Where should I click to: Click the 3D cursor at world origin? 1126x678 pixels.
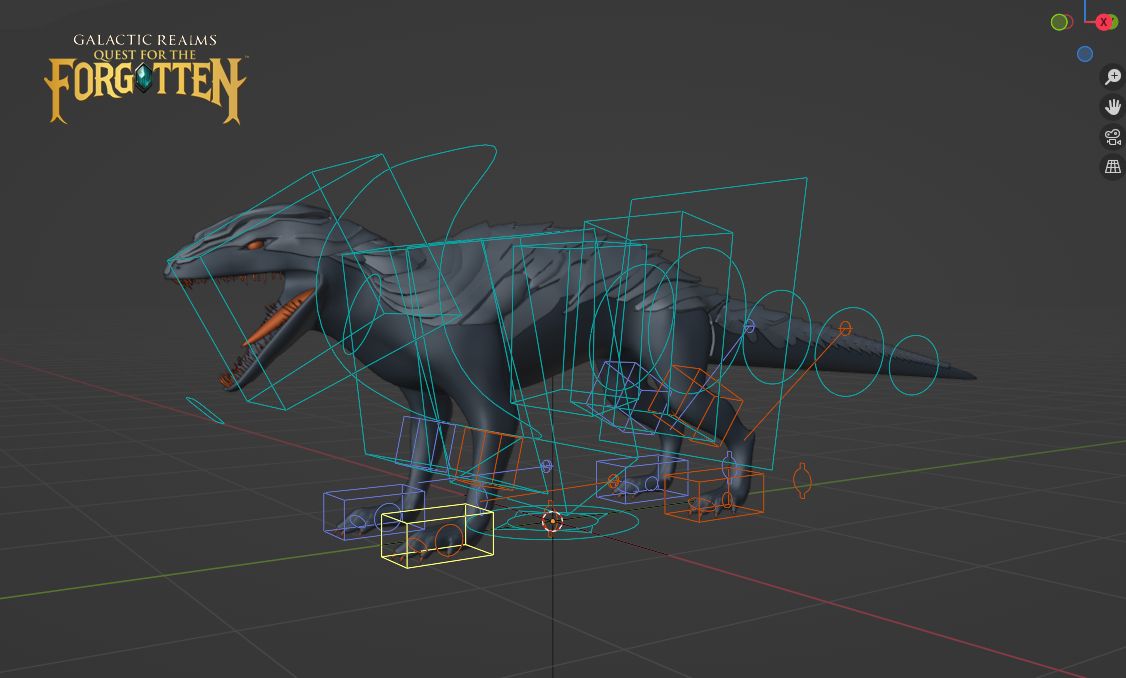(552, 522)
